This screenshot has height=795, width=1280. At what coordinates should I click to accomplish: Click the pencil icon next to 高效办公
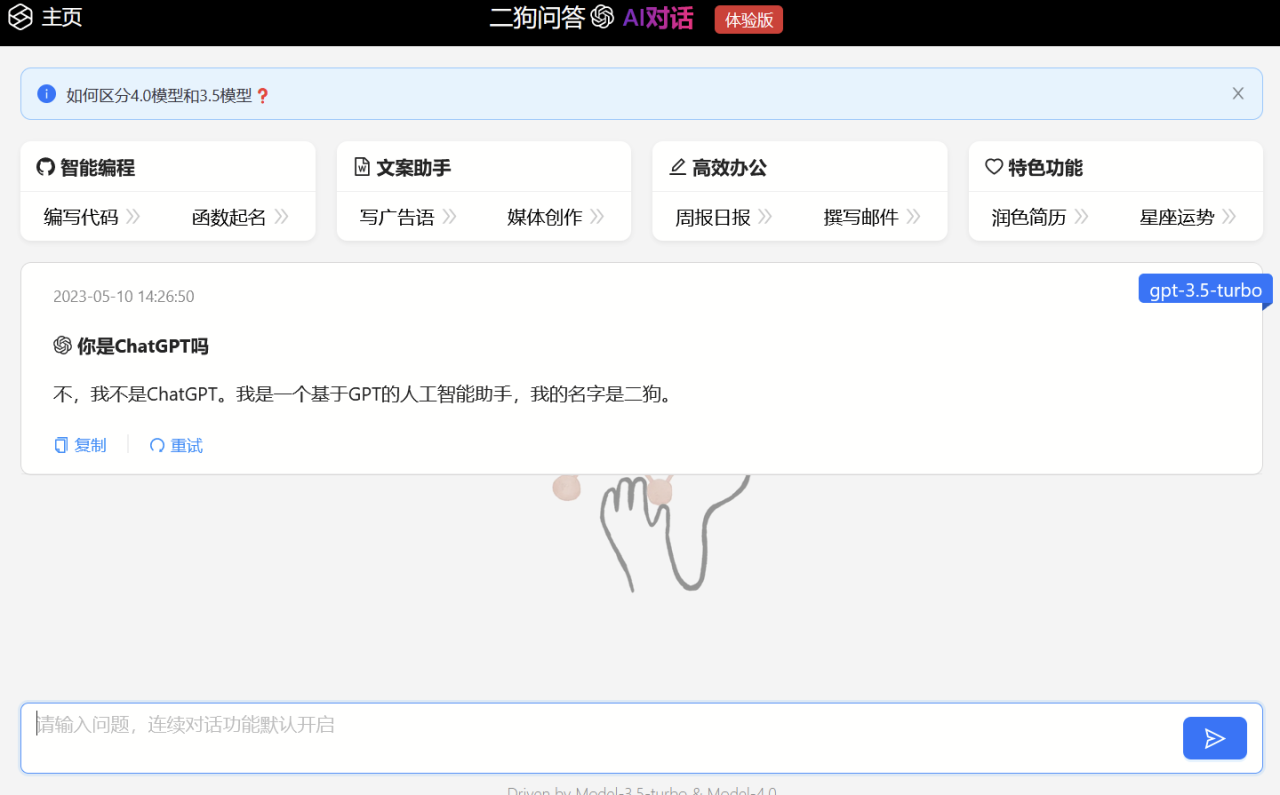[x=678, y=167]
